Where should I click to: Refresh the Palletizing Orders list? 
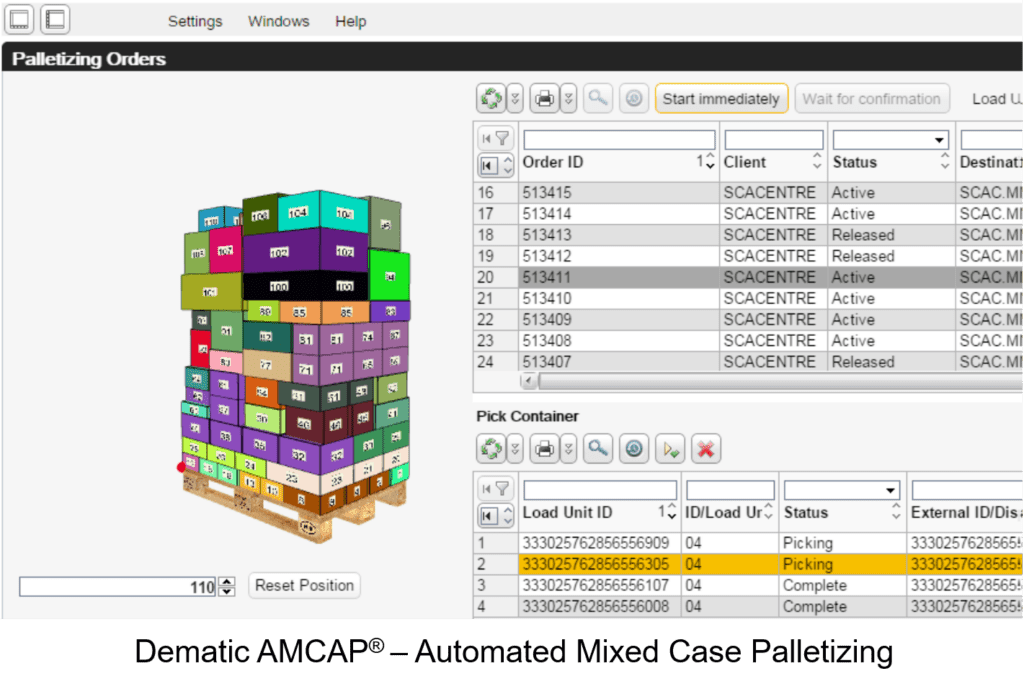tap(491, 99)
